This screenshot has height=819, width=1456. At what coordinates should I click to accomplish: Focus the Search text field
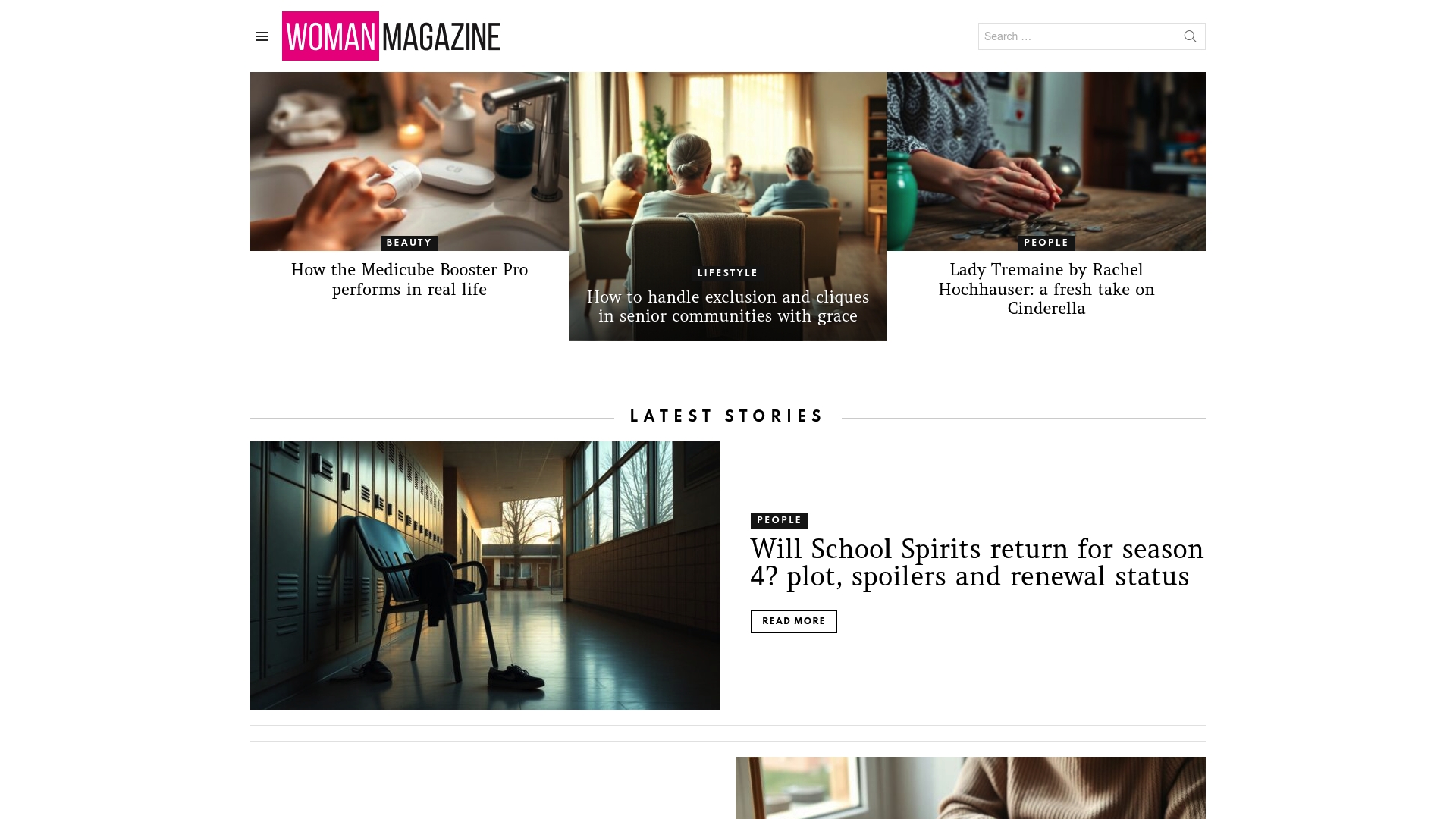(x=1078, y=36)
